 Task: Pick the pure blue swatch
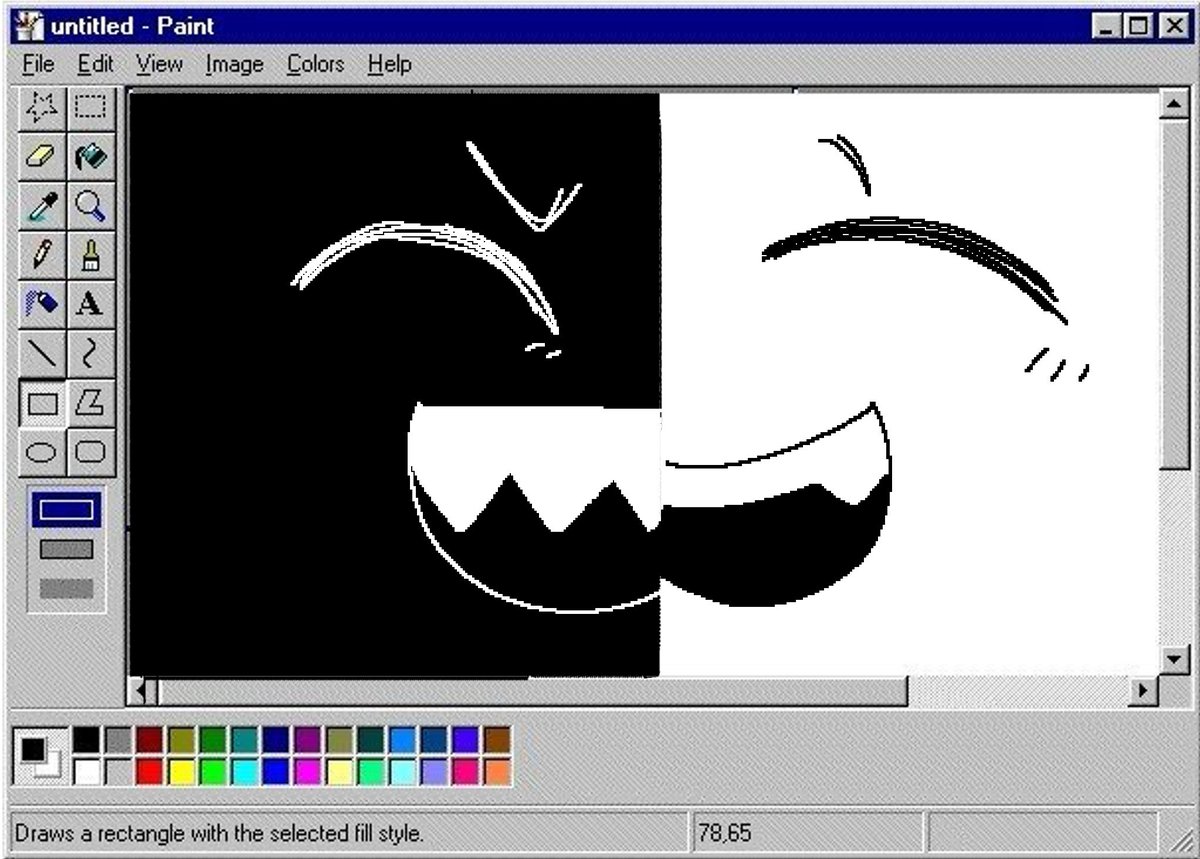point(276,771)
